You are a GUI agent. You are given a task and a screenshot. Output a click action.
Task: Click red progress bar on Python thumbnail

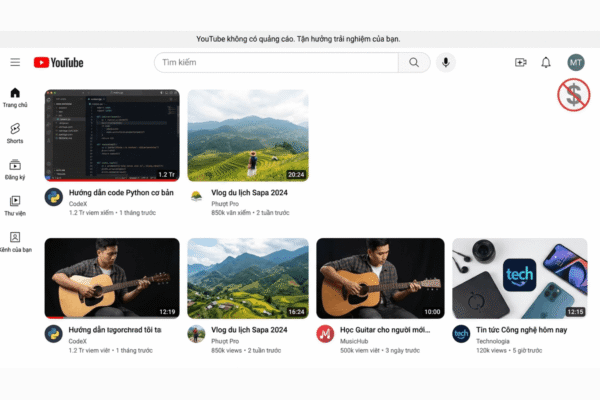112,180
